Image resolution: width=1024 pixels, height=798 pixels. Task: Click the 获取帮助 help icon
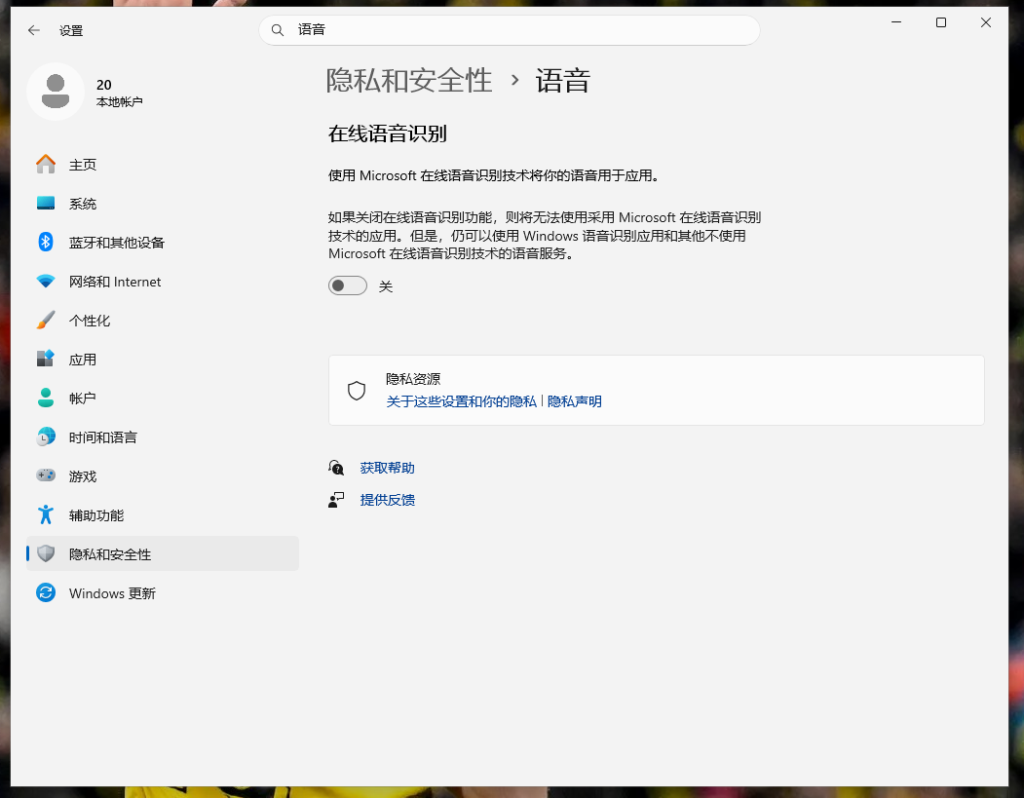pos(336,468)
